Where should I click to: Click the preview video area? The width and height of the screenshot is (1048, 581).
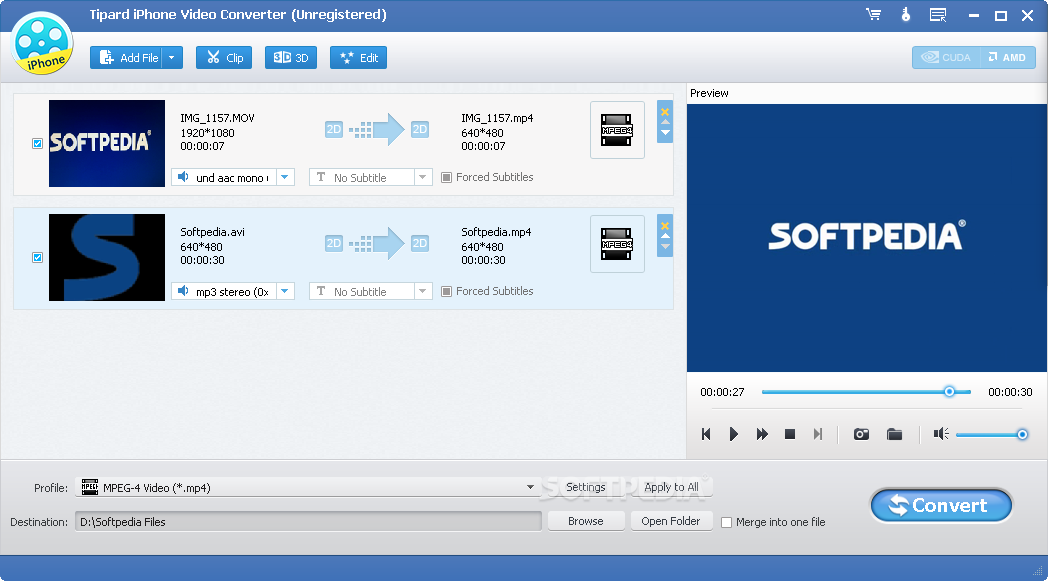coord(866,237)
